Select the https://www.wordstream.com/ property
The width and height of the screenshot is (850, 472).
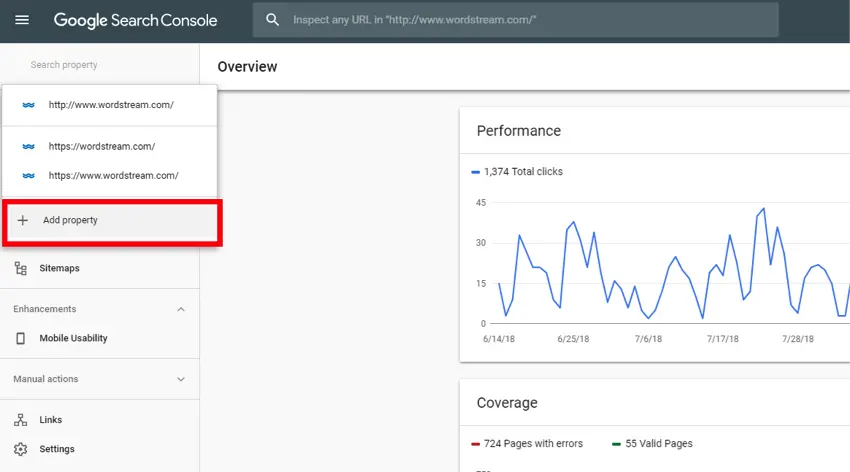pyautogui.click(x=110, y=176)
